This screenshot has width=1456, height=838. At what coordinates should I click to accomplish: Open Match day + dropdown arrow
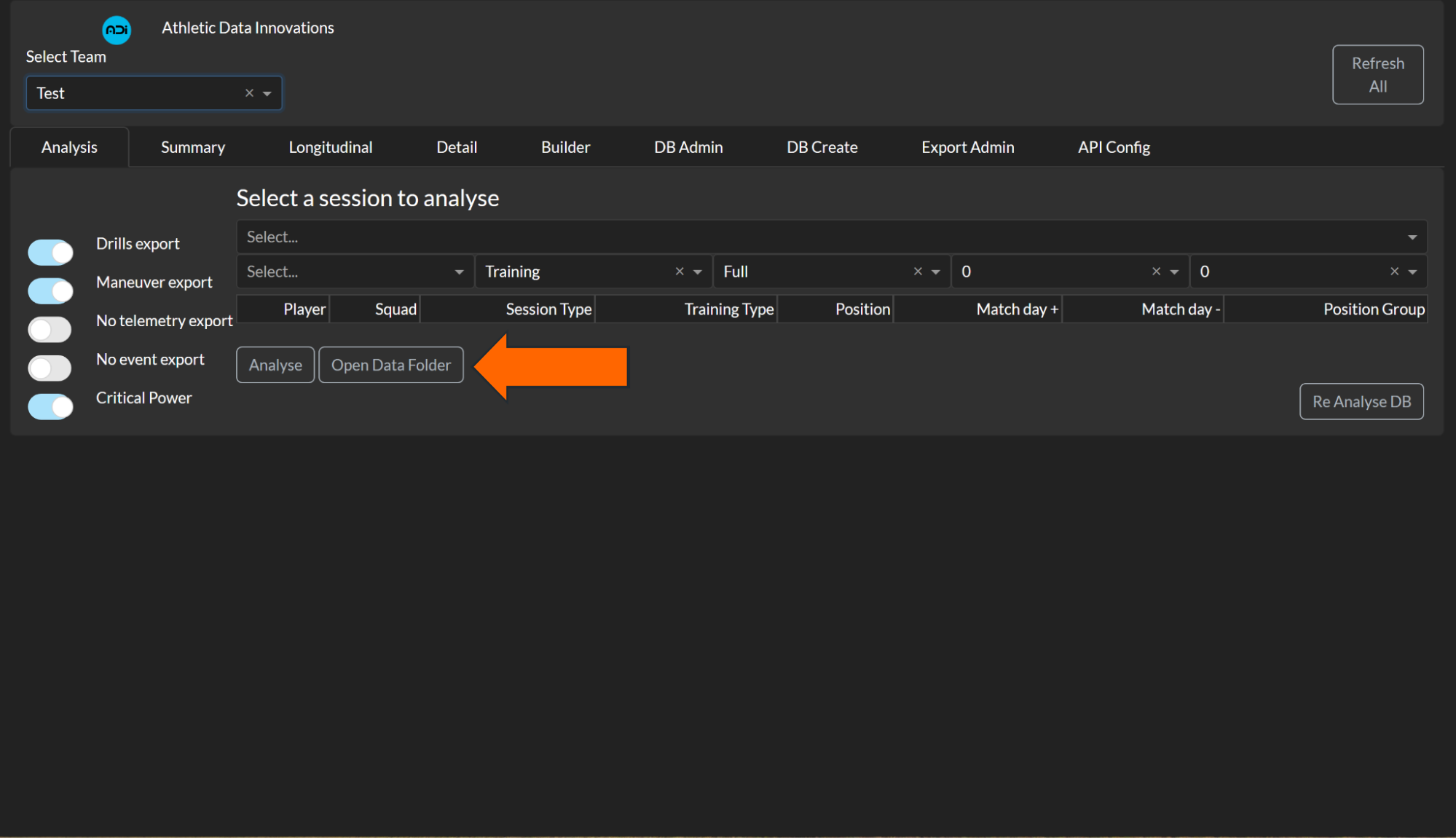1174,272
